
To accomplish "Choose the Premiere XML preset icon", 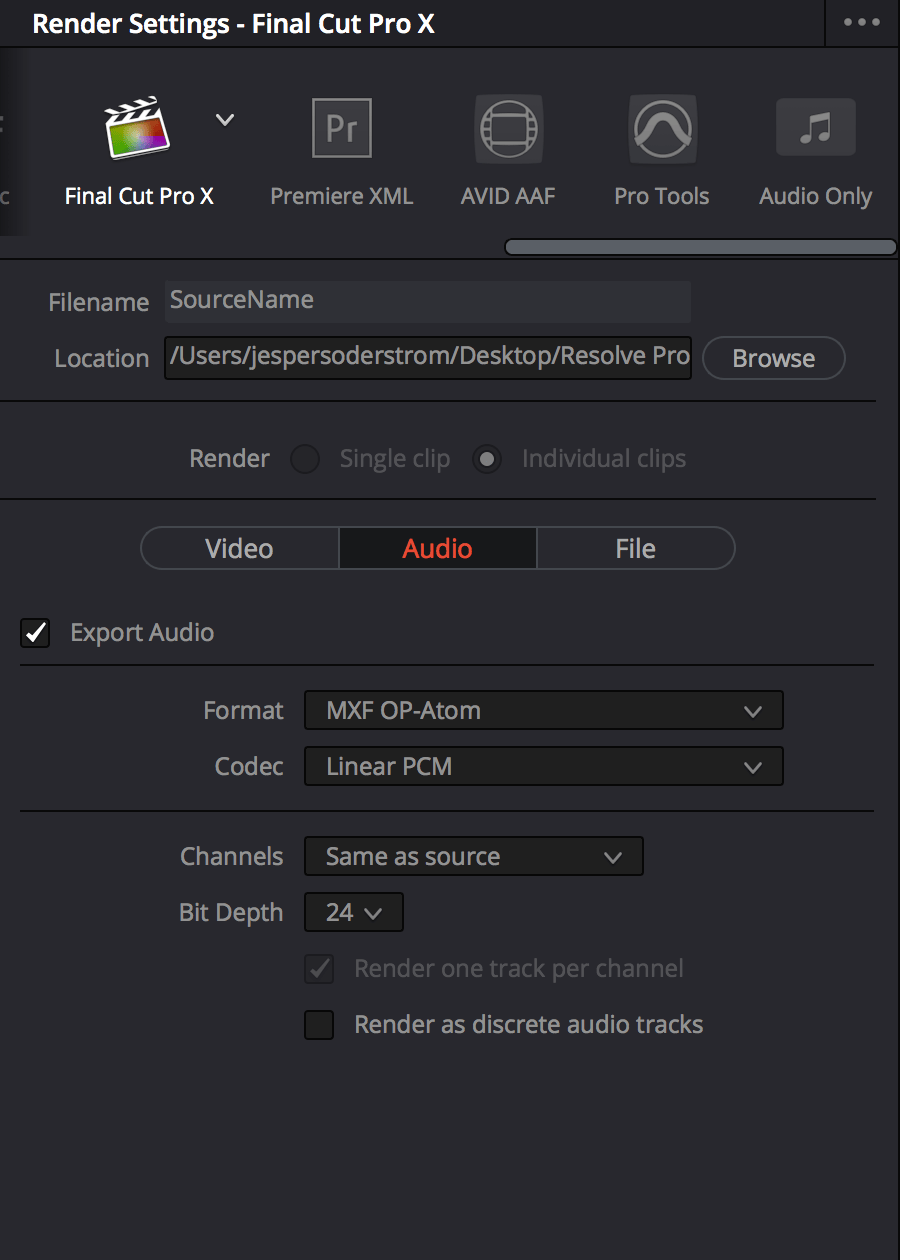I will pos(342,128).
